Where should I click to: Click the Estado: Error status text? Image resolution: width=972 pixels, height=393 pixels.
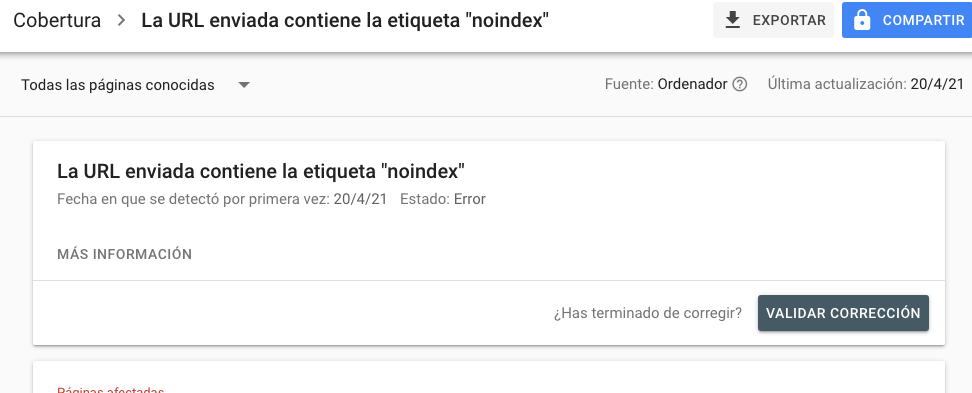pyautogui.click(x=443, y=200)
